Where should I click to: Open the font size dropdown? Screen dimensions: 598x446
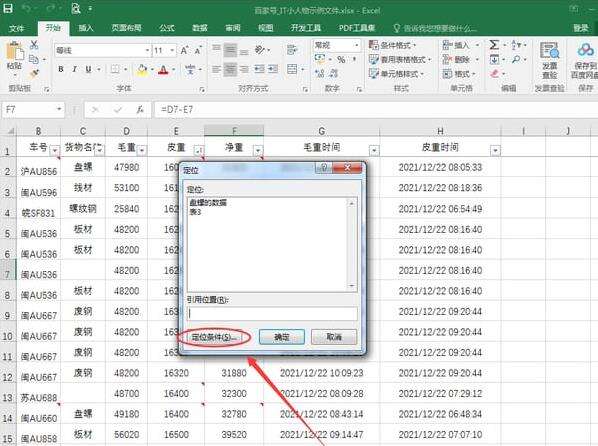172,50
